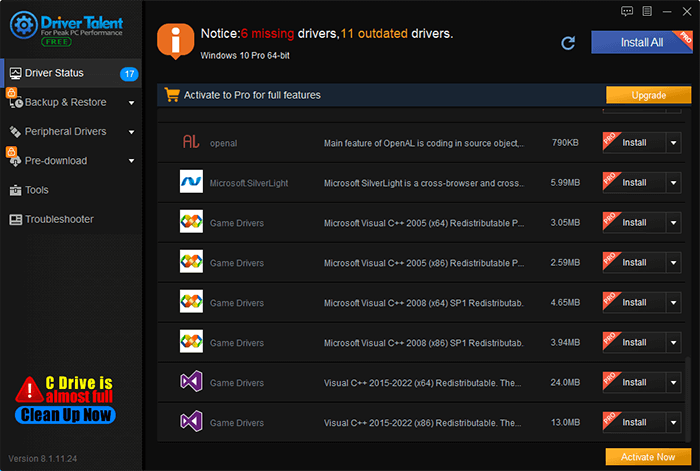The image size is (700, 471).
Task: Click the Visual C++ 2008 (x86) SP1 icon
Action: point(191,341)
